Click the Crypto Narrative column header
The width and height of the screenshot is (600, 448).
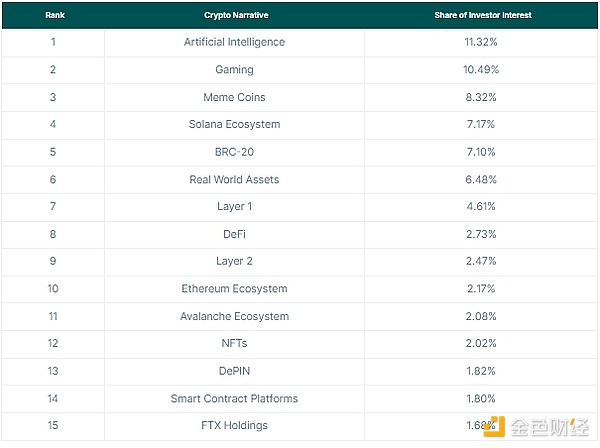234,15
